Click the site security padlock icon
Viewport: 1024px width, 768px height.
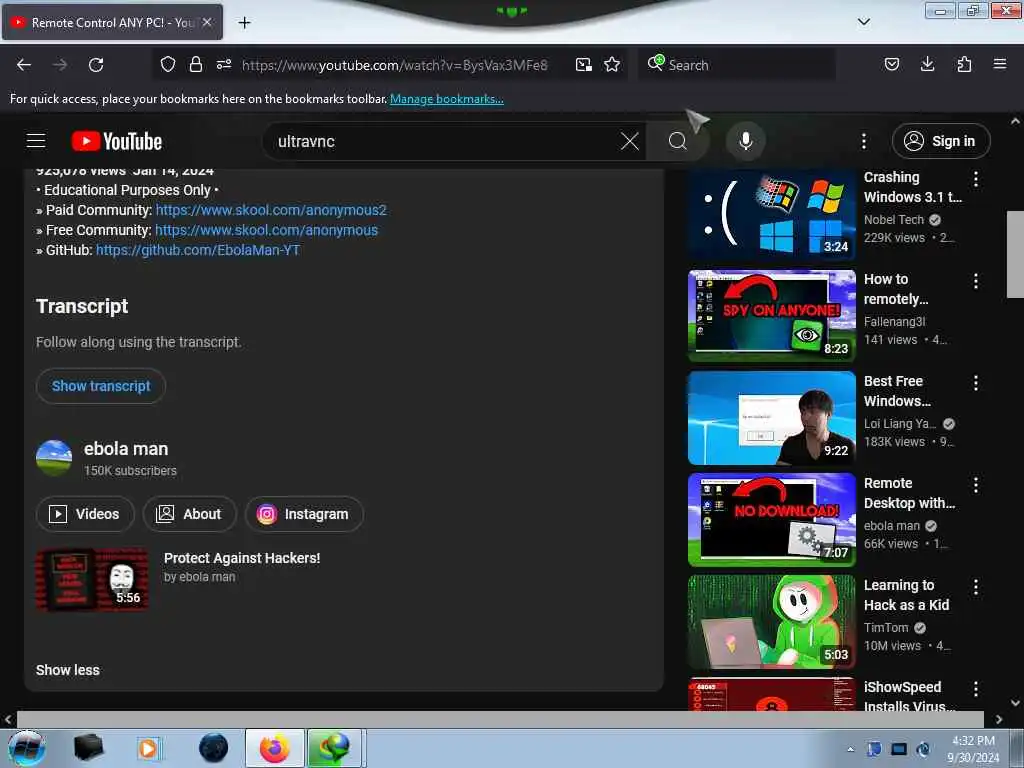coord(195,65)
